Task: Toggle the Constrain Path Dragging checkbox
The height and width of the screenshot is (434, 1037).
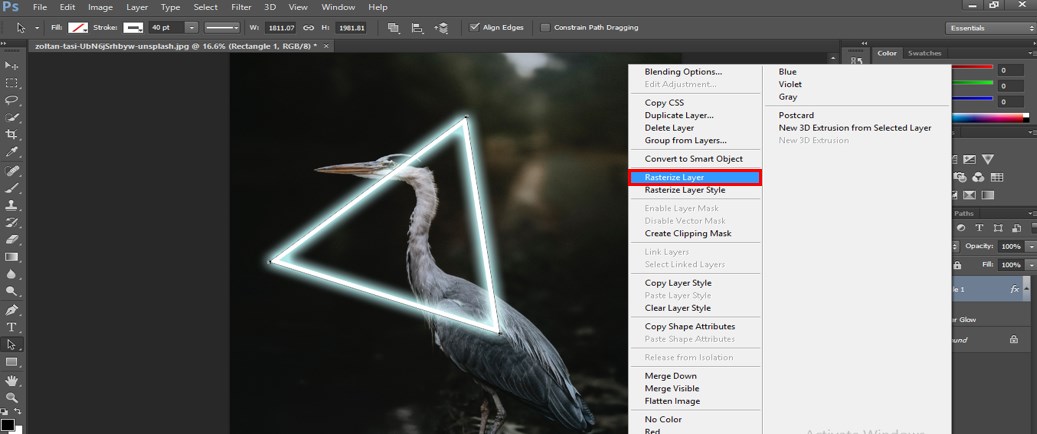Action: pyautogui.click(x=545, y=28)
